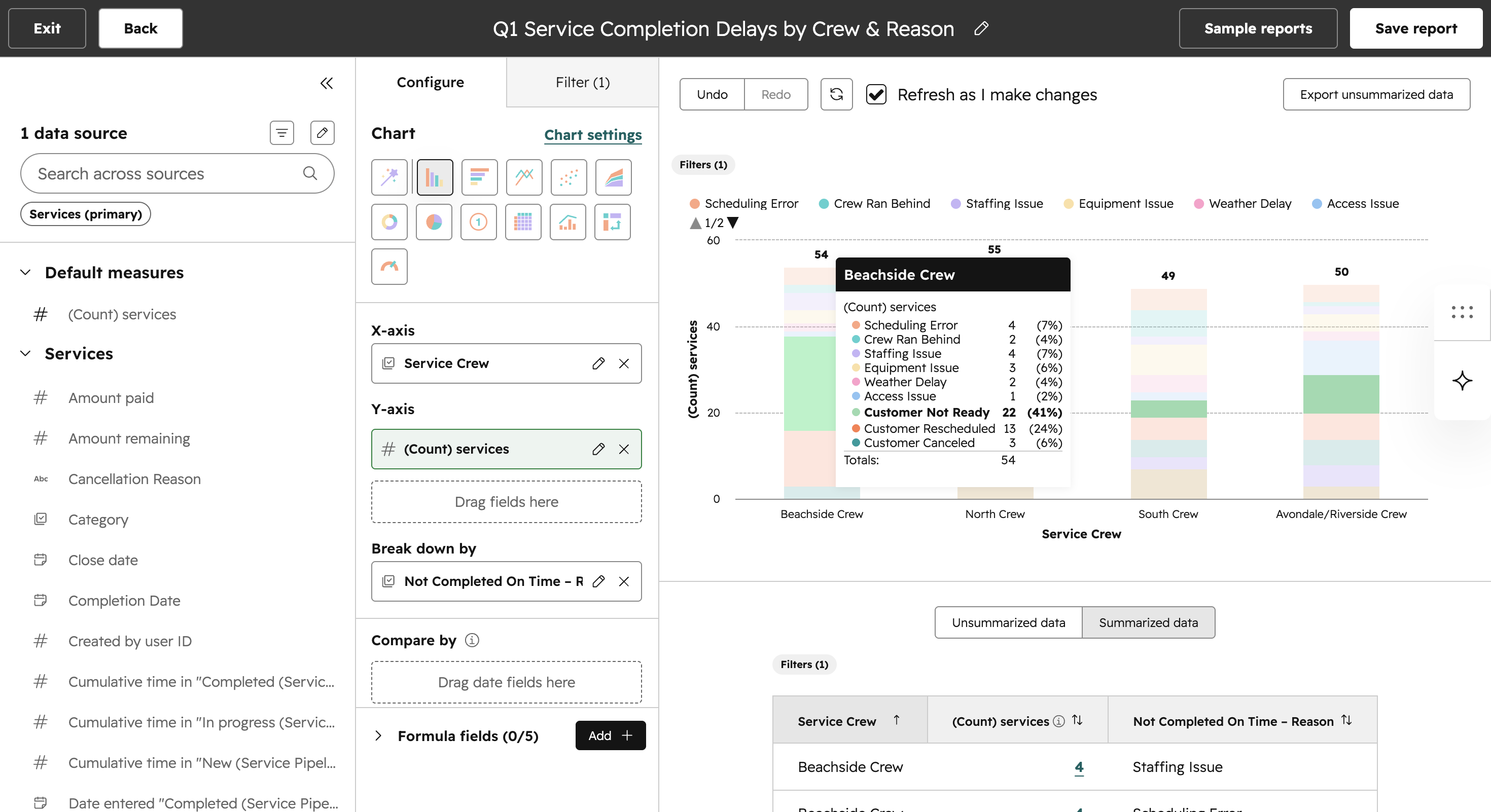Viewport: 1491px width, 812px height.
Task: Open the Compare by info tooltip
Action: tap(472, 640)
